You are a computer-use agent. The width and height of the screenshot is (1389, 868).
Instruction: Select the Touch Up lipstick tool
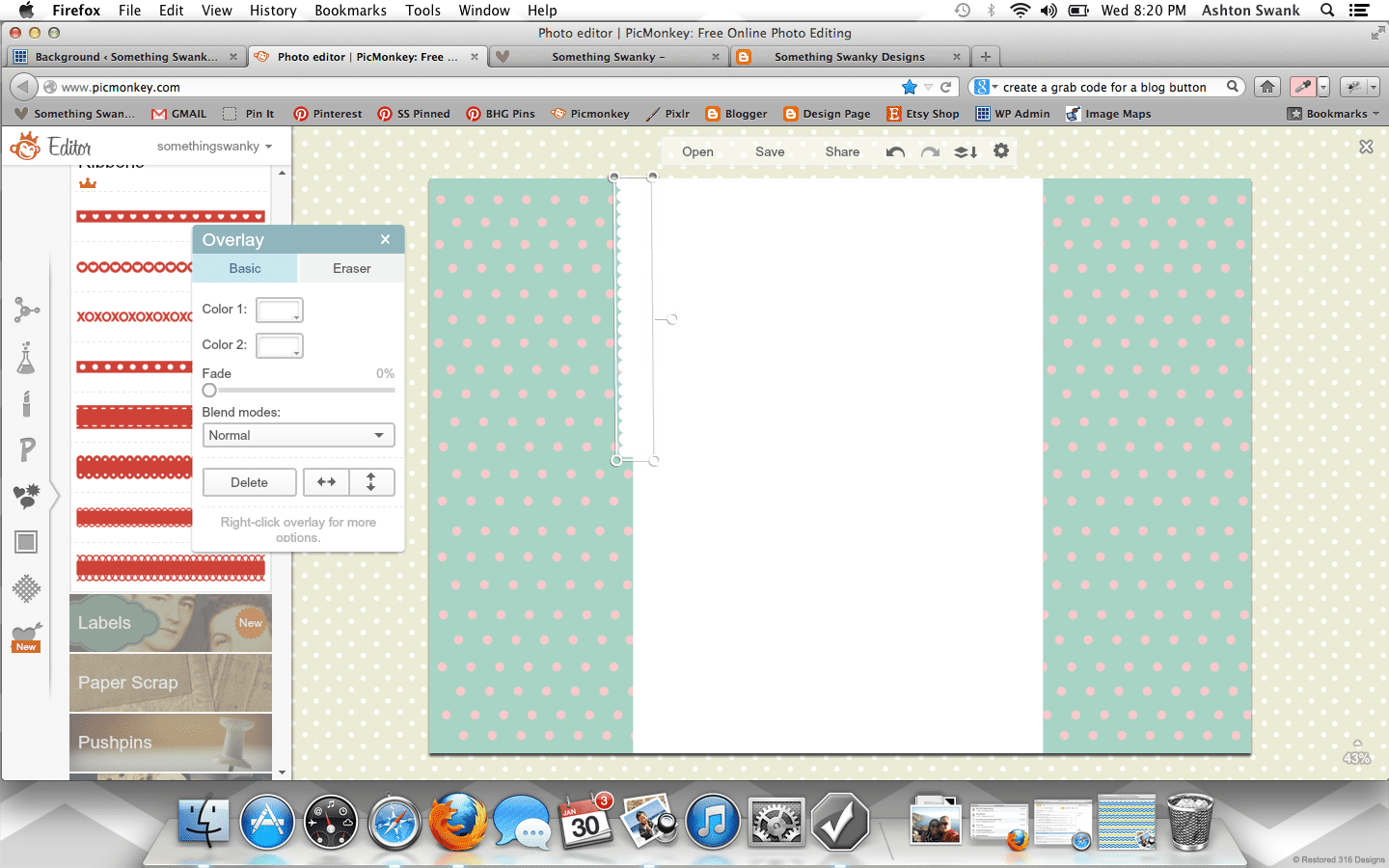click(x=26, y=404)
